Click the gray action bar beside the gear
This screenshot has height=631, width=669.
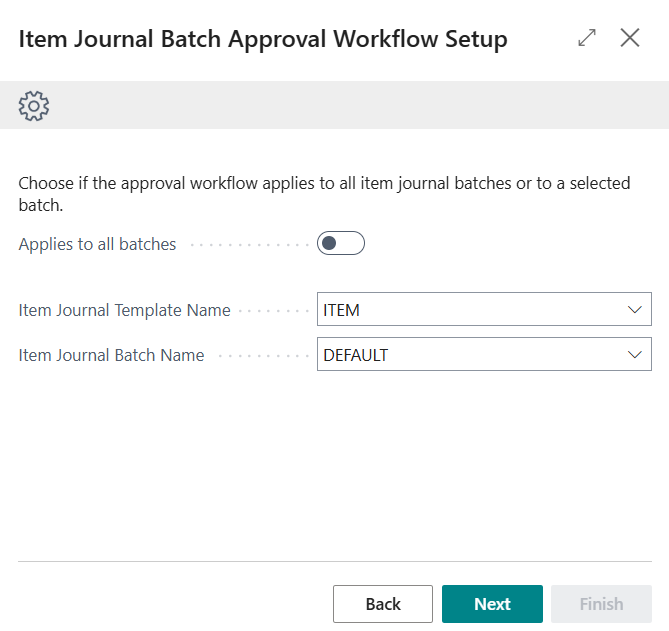(350, 105)
